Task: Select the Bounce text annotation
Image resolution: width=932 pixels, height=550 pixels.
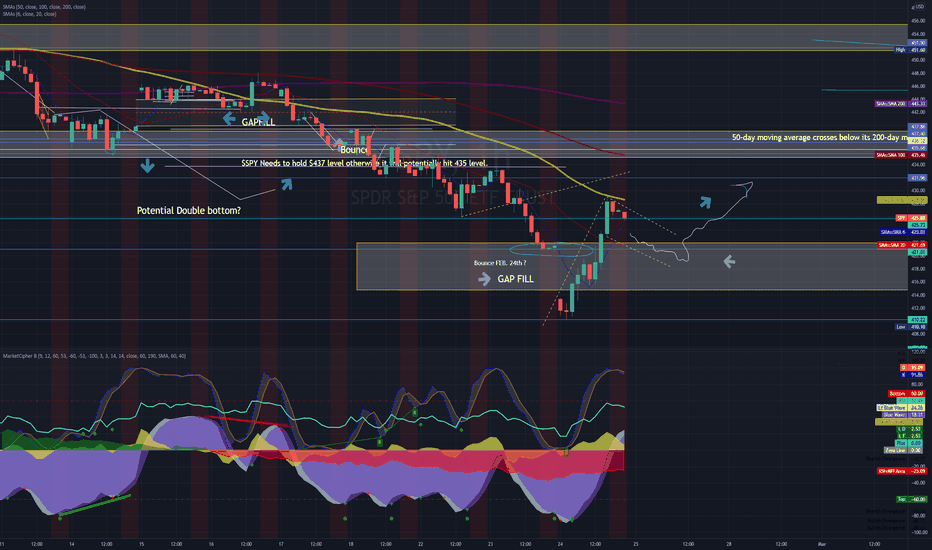Action: 354,150
